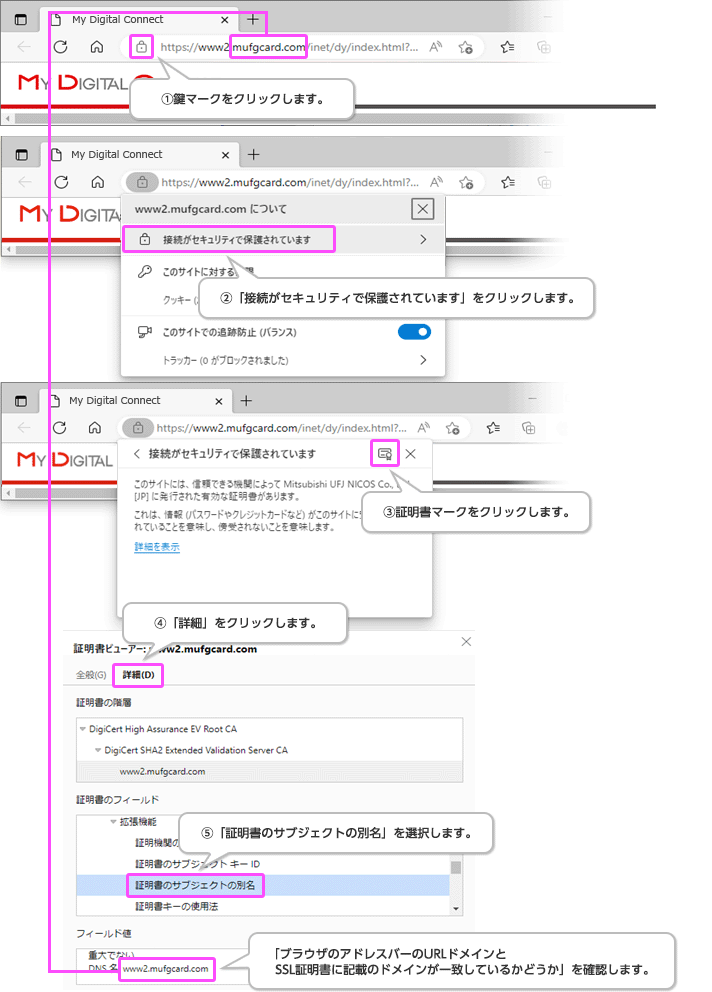
Task: Collapse the 拡張機能 tree section
Action: [x=113, y=821]
